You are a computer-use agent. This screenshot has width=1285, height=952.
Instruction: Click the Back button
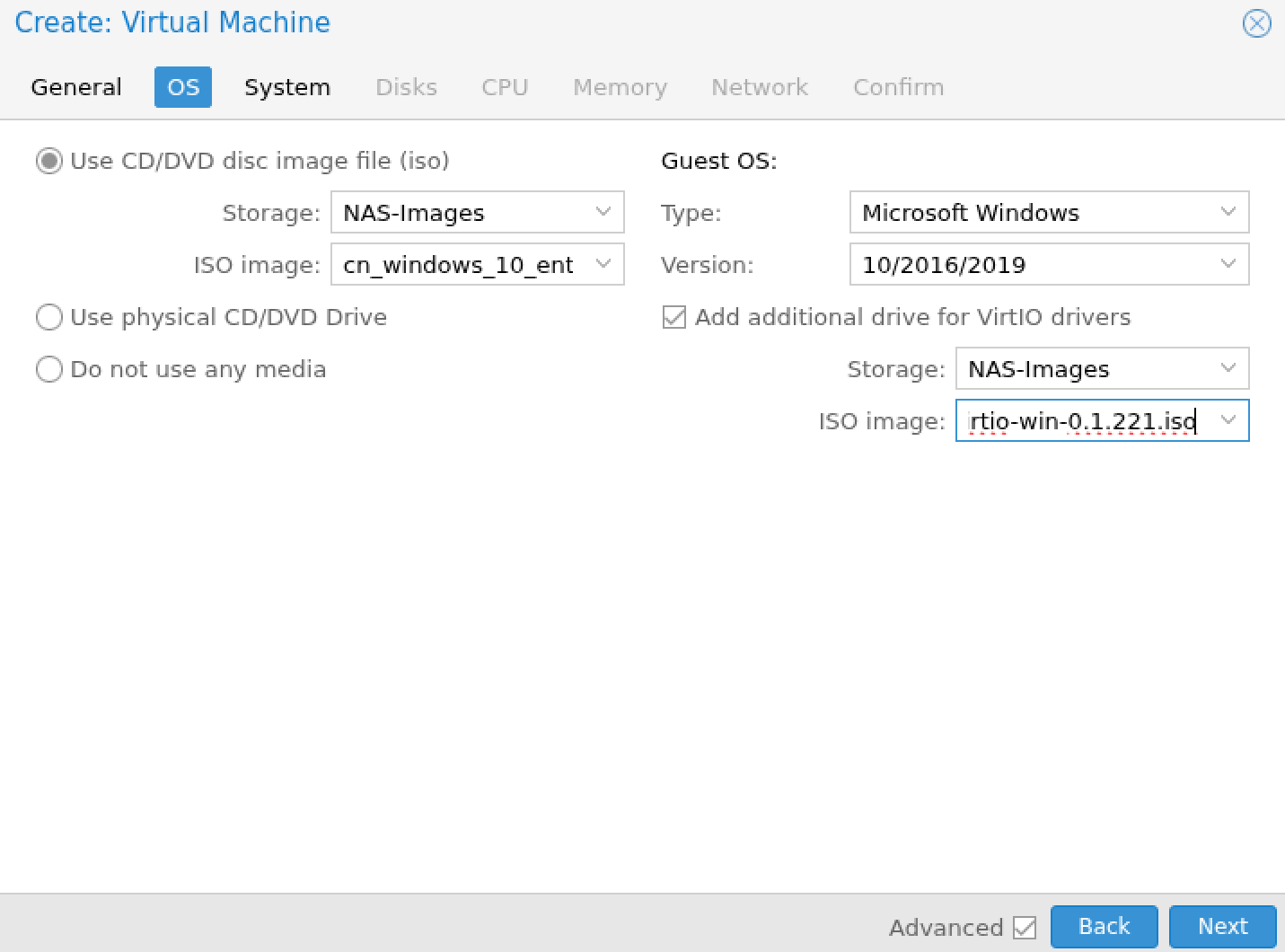point(1104,926)
